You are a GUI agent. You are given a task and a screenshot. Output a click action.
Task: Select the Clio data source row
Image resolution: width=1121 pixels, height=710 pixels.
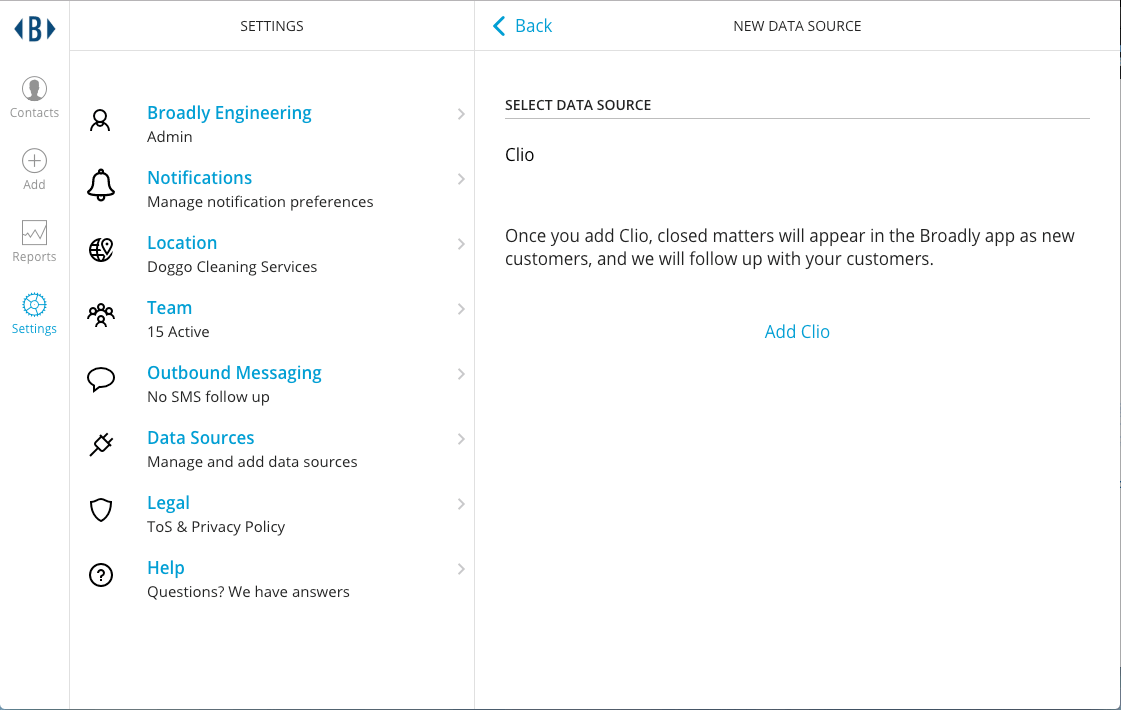tap(520, 155)
